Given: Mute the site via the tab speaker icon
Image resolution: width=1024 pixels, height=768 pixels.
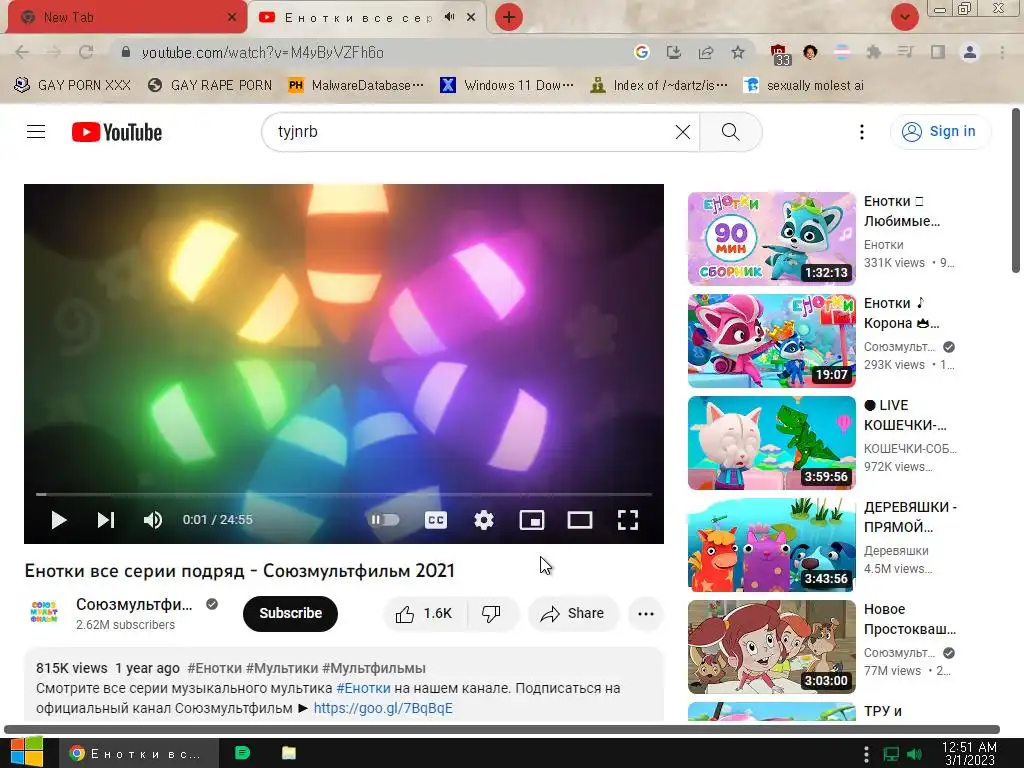Looking at the screenshot, I should pos(449,17).
